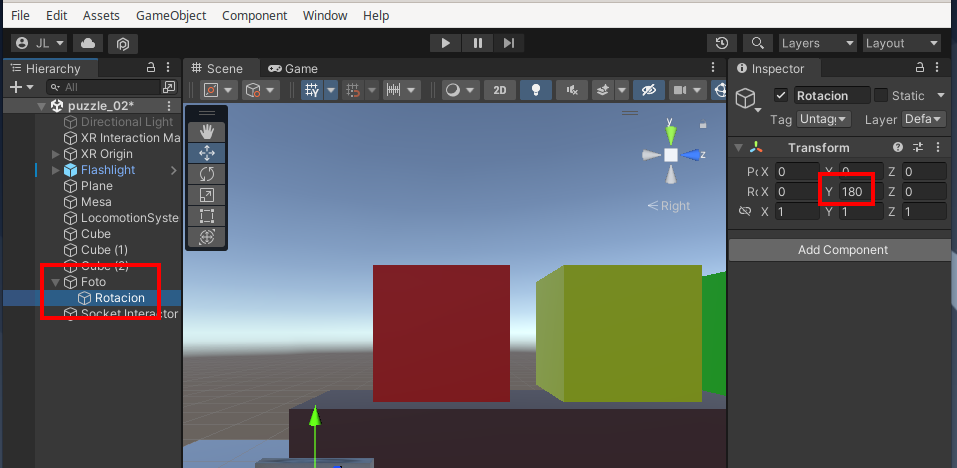The height and width of the screenshot is (468, 957).
Task: Select the Scale tool
Action: [207, 195]
